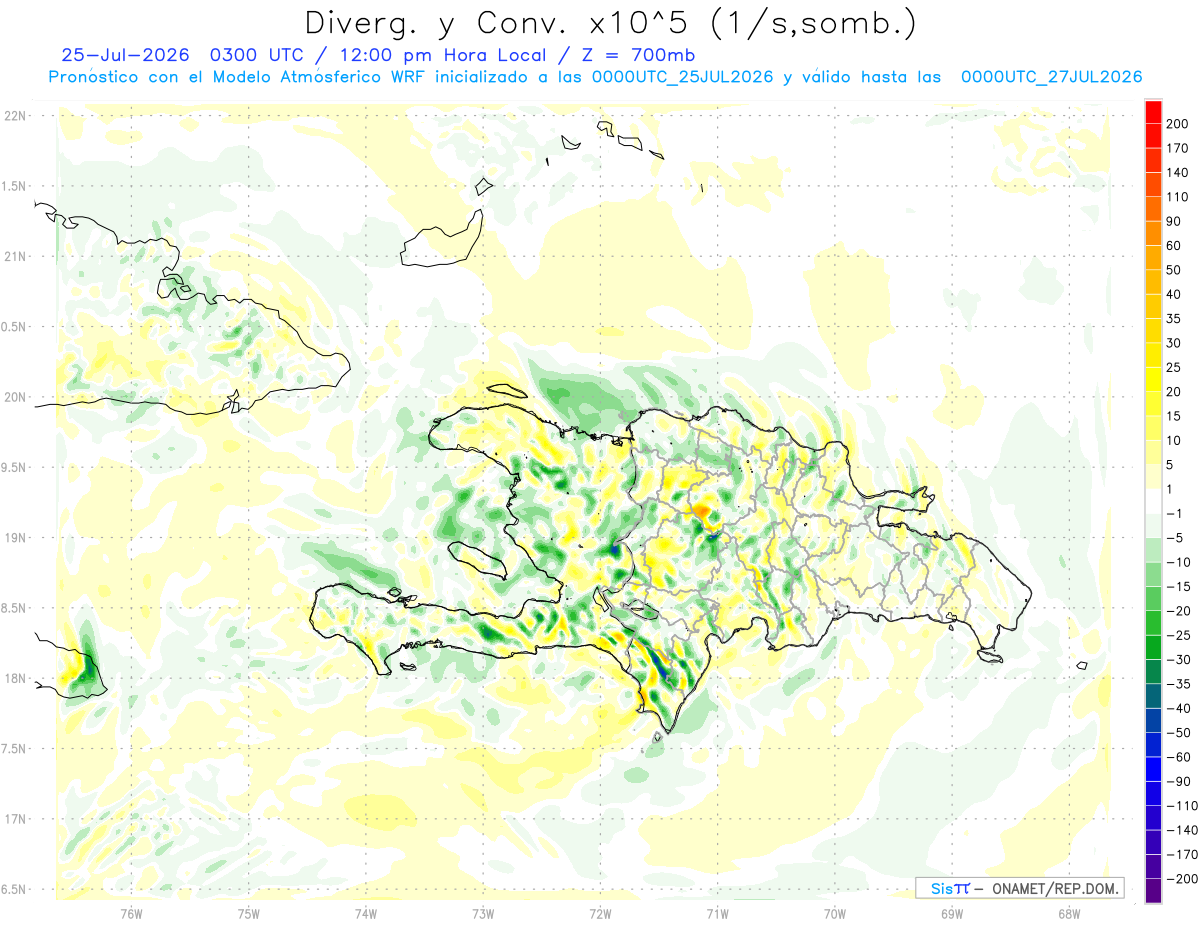Click the '73W' longitude label

[483, 913]
